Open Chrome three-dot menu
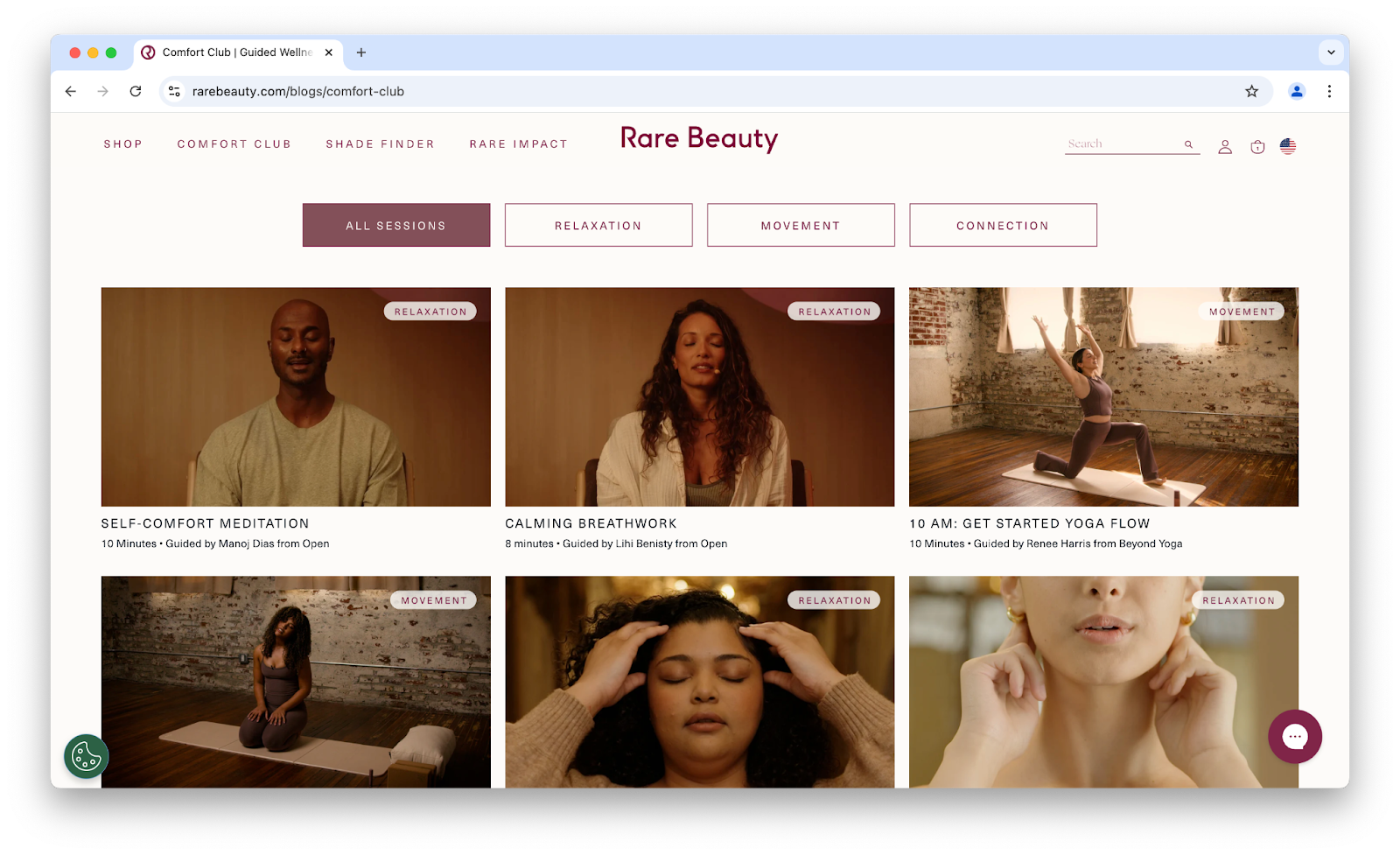This screenshot has width=1400, height=855. tap(1329, 91)
